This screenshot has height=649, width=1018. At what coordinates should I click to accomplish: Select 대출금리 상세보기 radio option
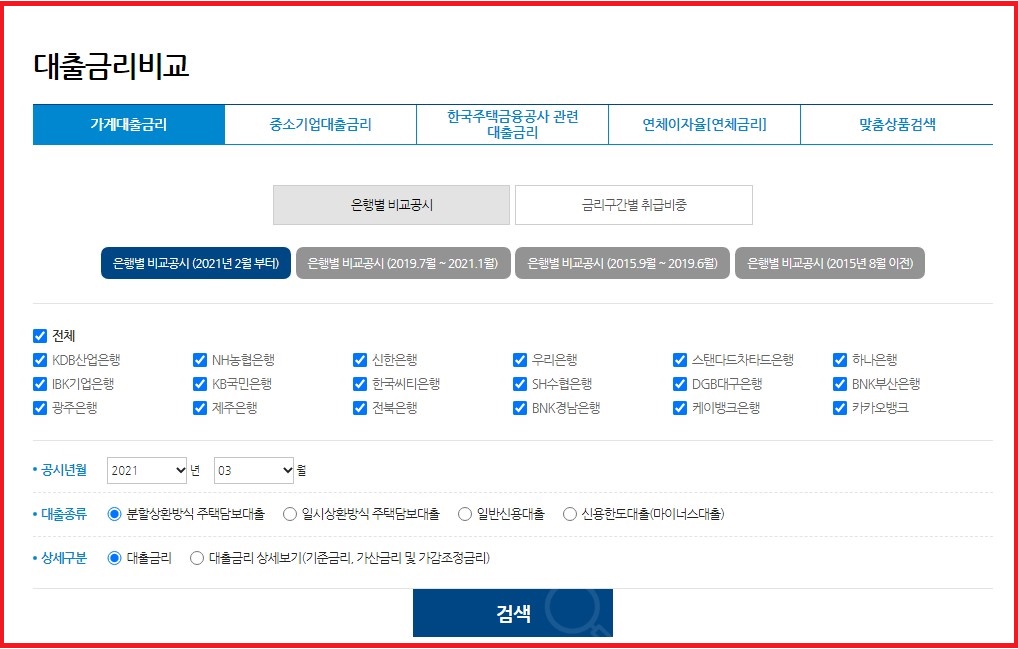pos(197,558)
